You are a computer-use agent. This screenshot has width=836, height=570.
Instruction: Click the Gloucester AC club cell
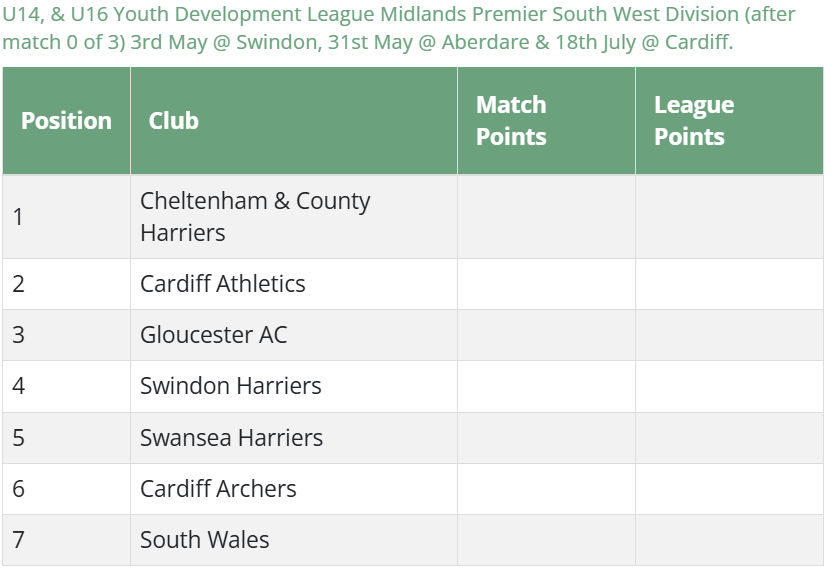point(214,335)
